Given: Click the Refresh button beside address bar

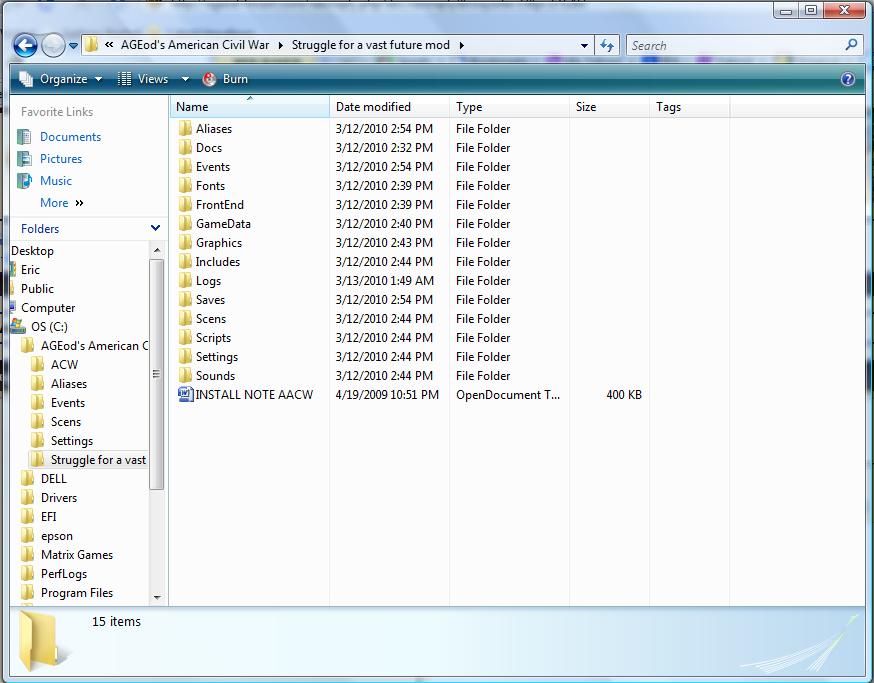Looking at the screenshot, I should coord(607,45).
